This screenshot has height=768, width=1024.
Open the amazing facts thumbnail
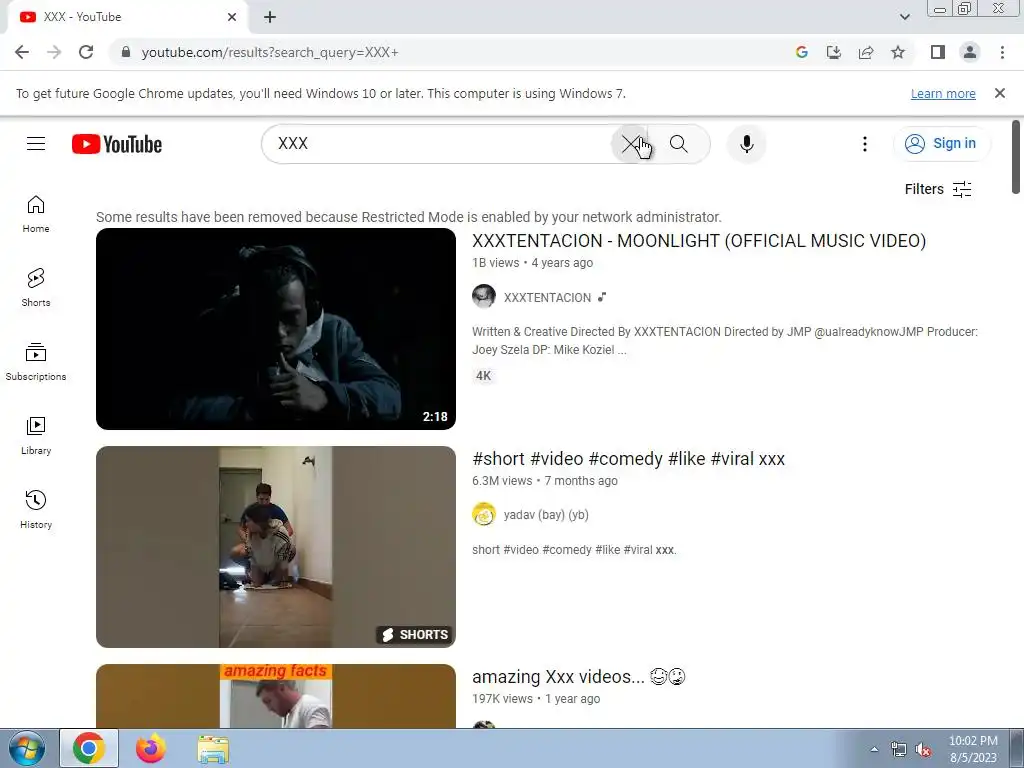pyautogui.click(x=276, y=696)
